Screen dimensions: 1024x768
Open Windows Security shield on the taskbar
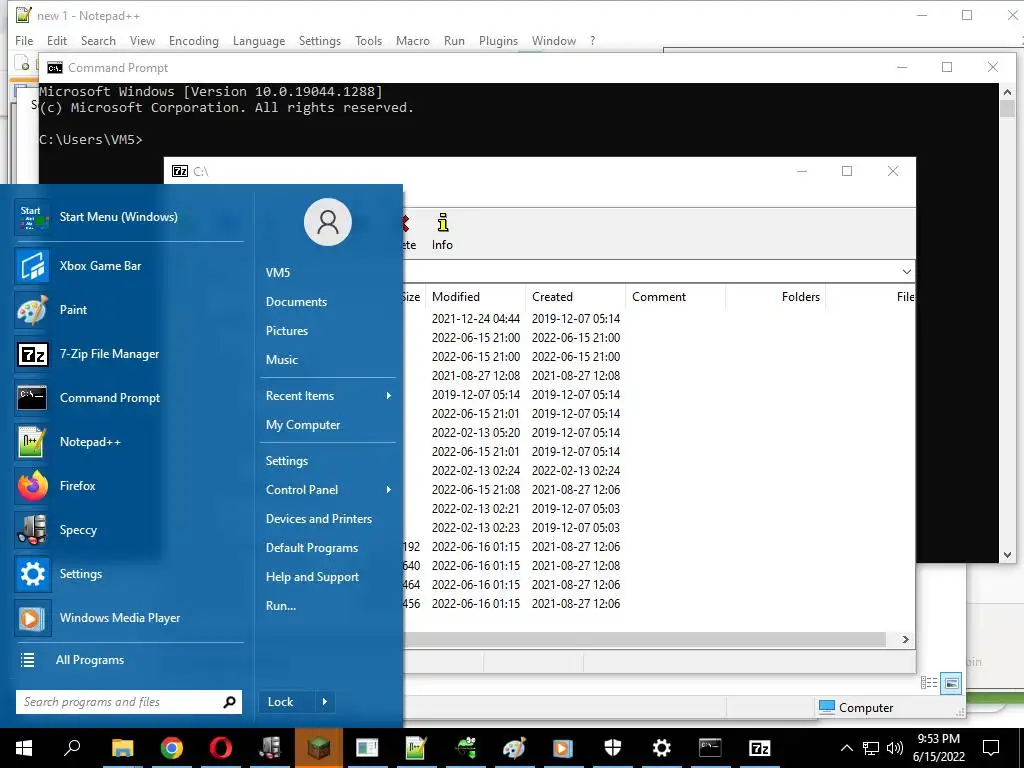pos(613,748)
